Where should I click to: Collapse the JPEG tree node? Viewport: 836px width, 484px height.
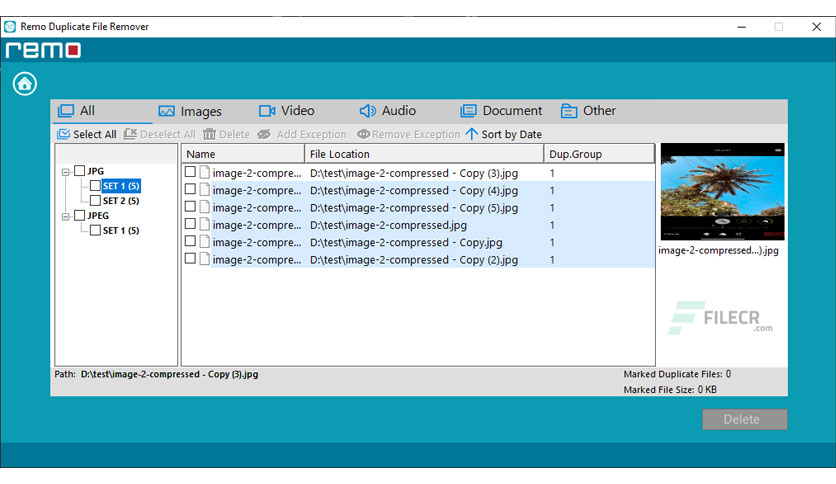[65, 216]
